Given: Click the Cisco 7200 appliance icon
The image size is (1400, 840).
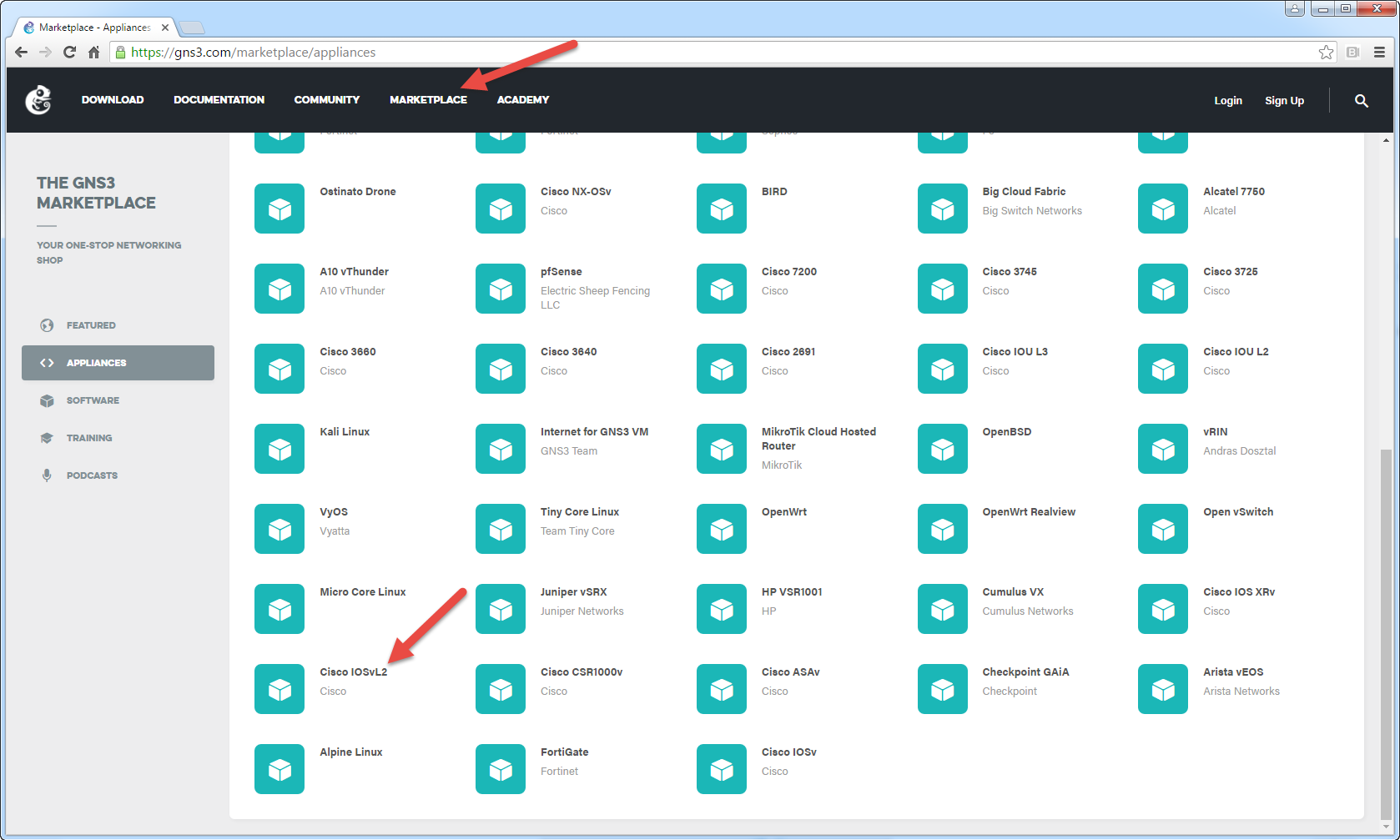Looking at the screenshot, I should click(722, 289).
